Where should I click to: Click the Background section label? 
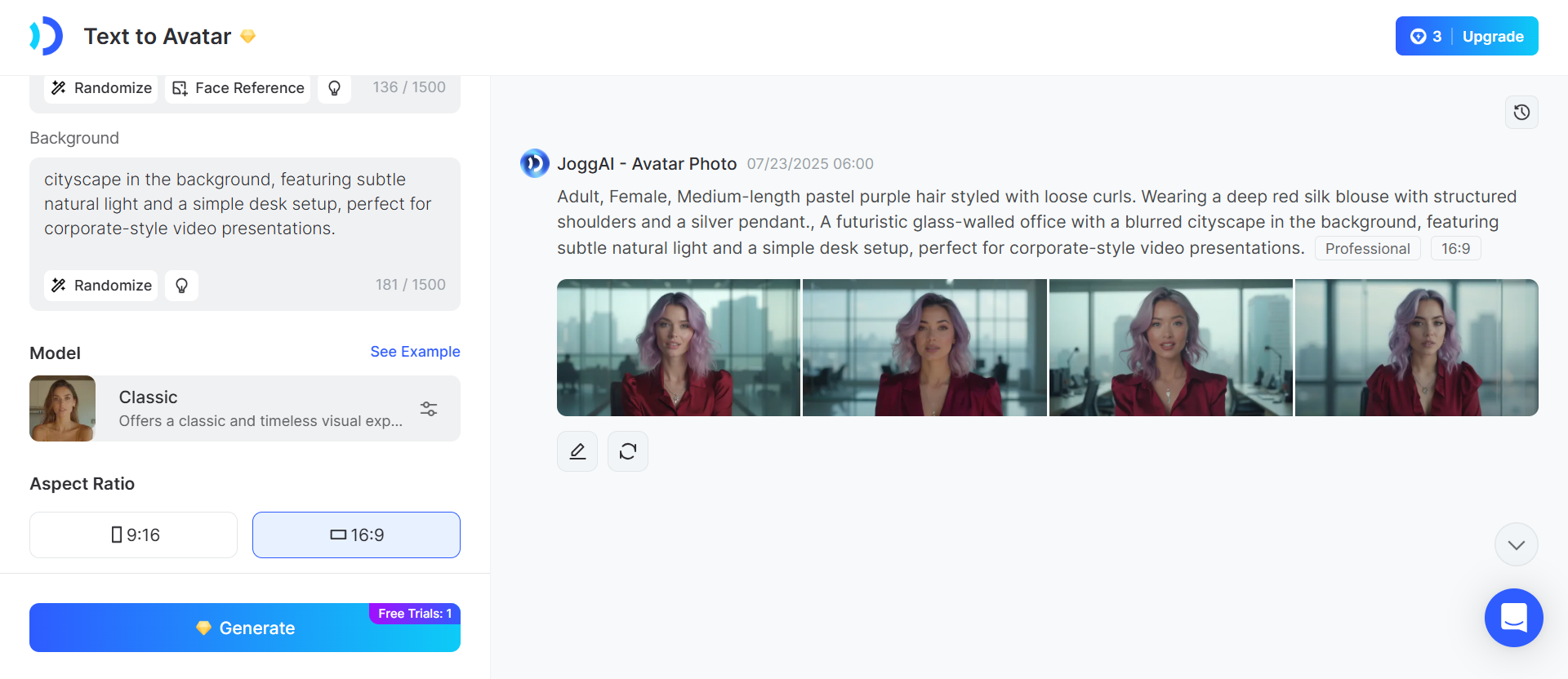74,138
